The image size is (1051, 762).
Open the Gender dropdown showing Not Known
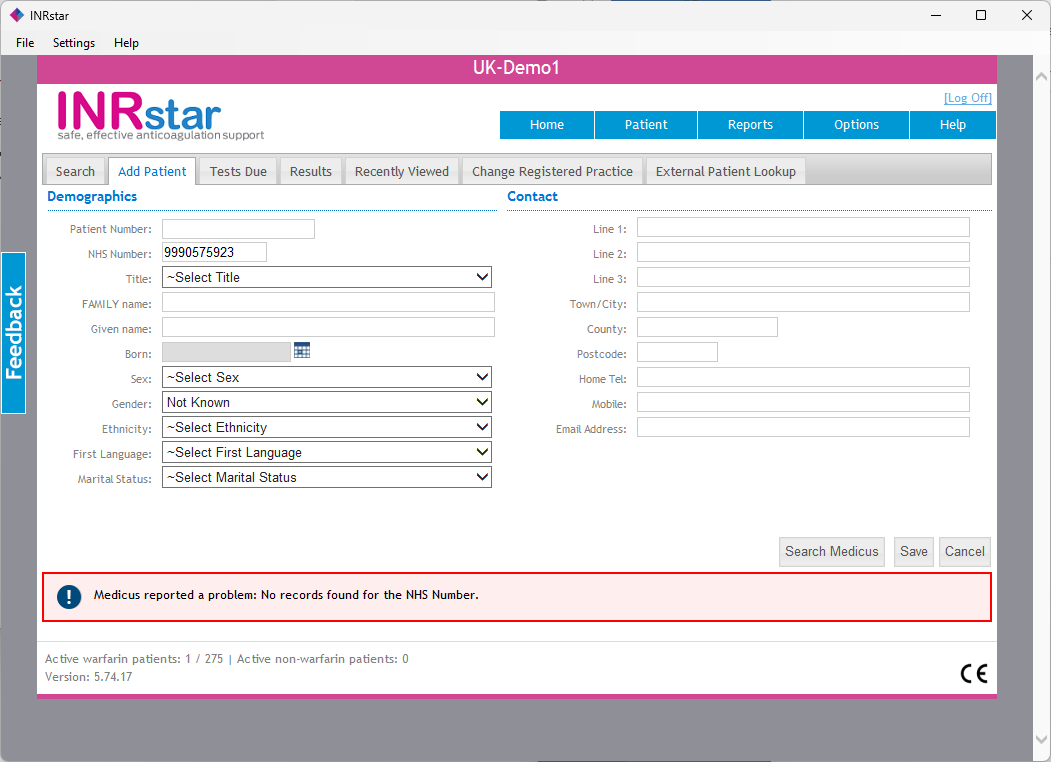click(326, 402)
